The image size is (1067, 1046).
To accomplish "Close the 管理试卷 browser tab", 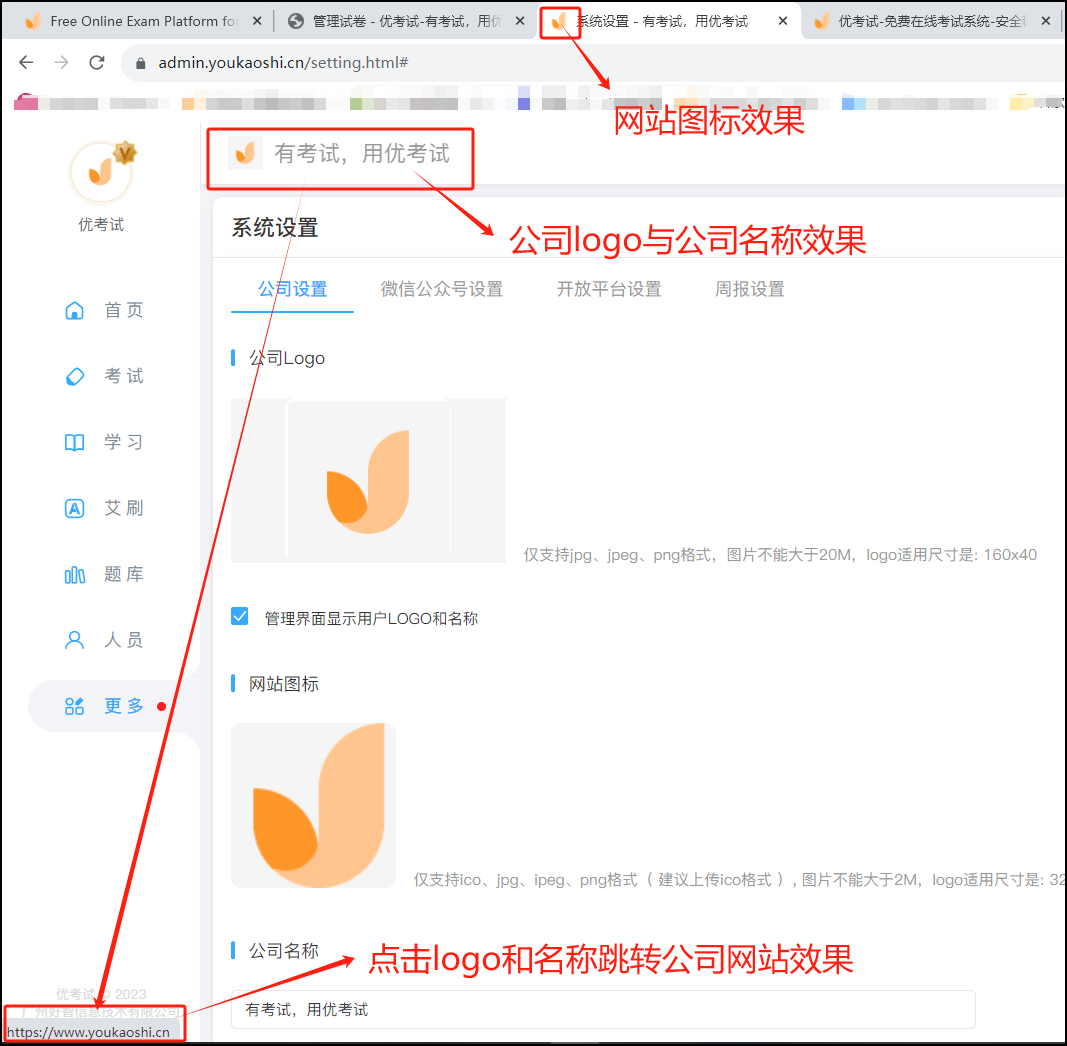I will tap(520, 21).
